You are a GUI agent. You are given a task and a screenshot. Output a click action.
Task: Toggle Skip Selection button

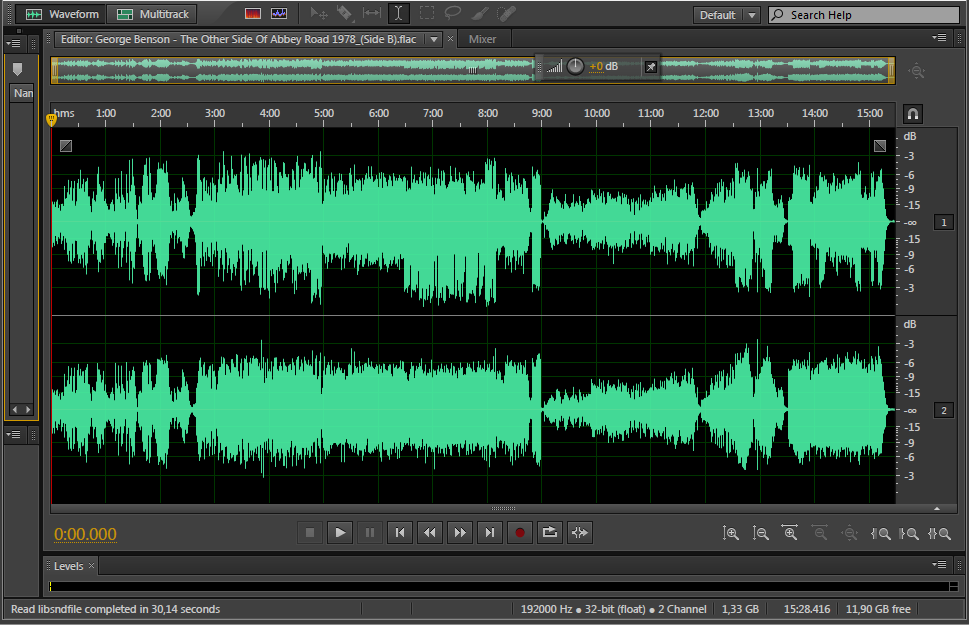click(580, 532)
